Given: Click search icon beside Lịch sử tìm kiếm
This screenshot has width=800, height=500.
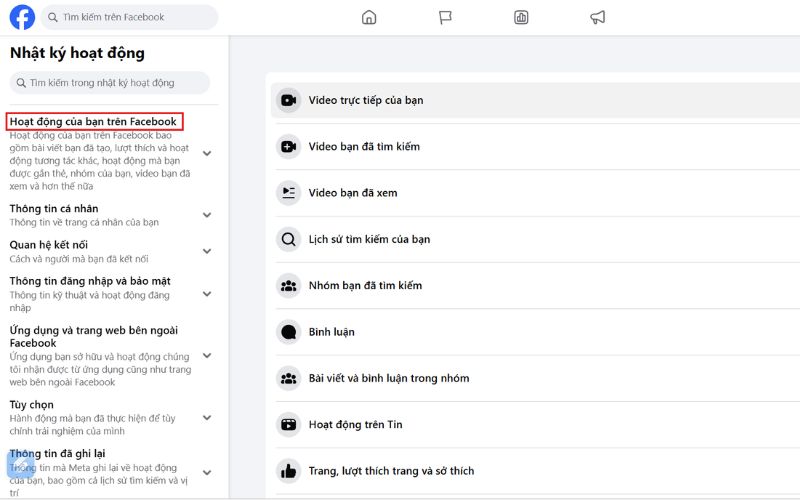Looking at the screenshot, I should click(288, 239).
